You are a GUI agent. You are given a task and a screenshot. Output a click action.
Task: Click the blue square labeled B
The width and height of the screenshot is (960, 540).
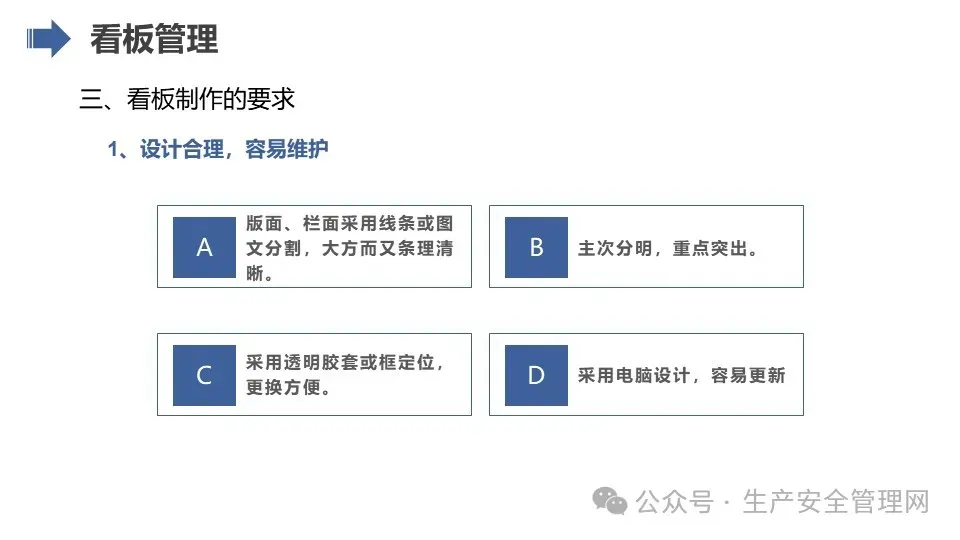[536, 247]
